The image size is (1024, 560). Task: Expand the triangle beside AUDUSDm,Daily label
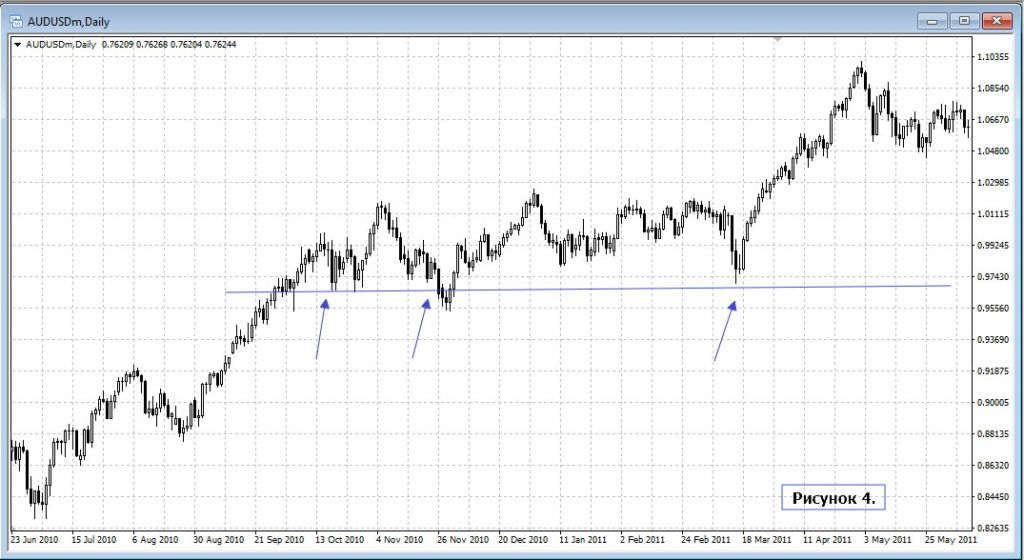[x=17, y=44]
